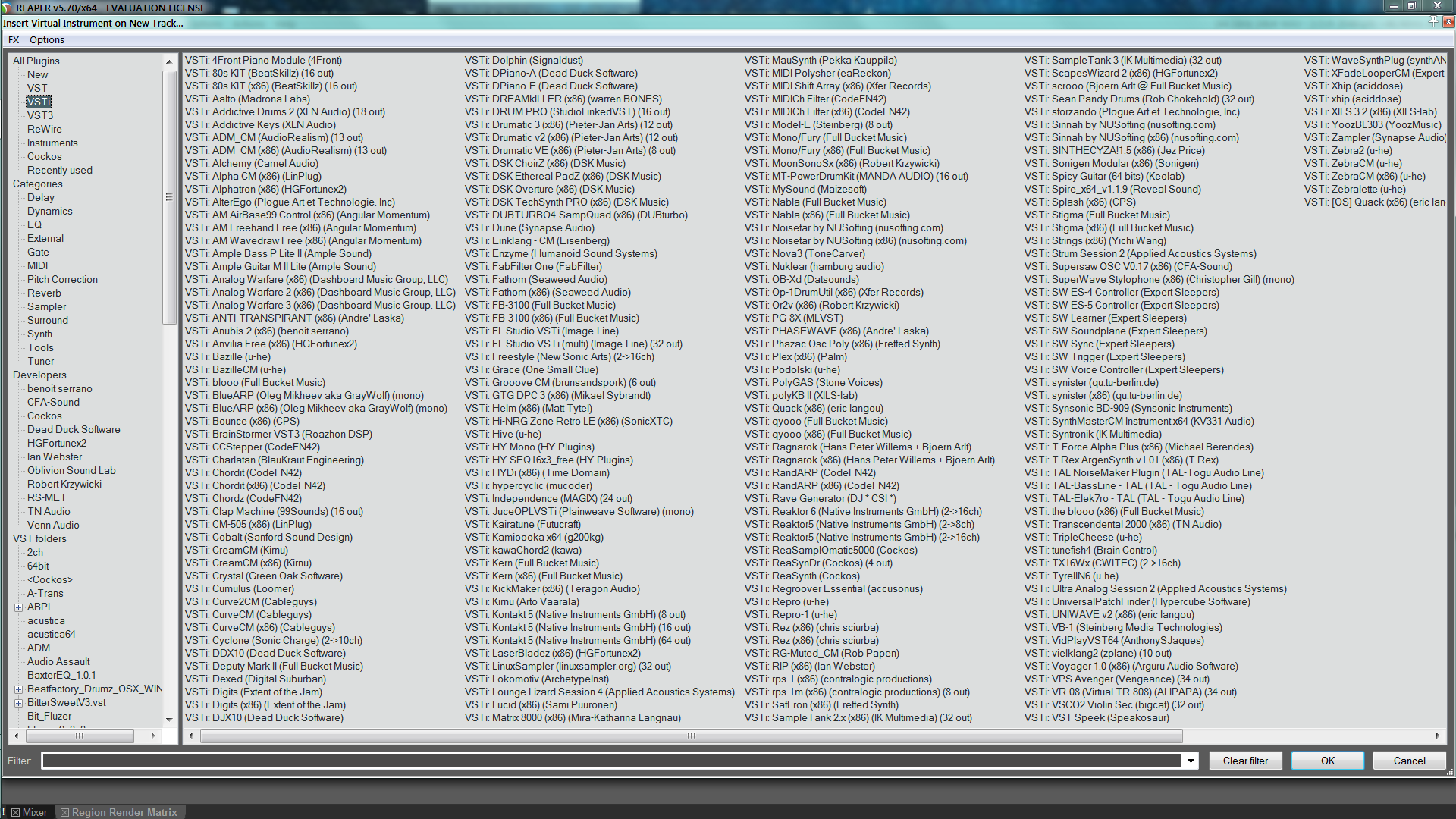Screen dimensions: 1456x819
Task: Open the Recently used list
Action: tap(60, 170)
